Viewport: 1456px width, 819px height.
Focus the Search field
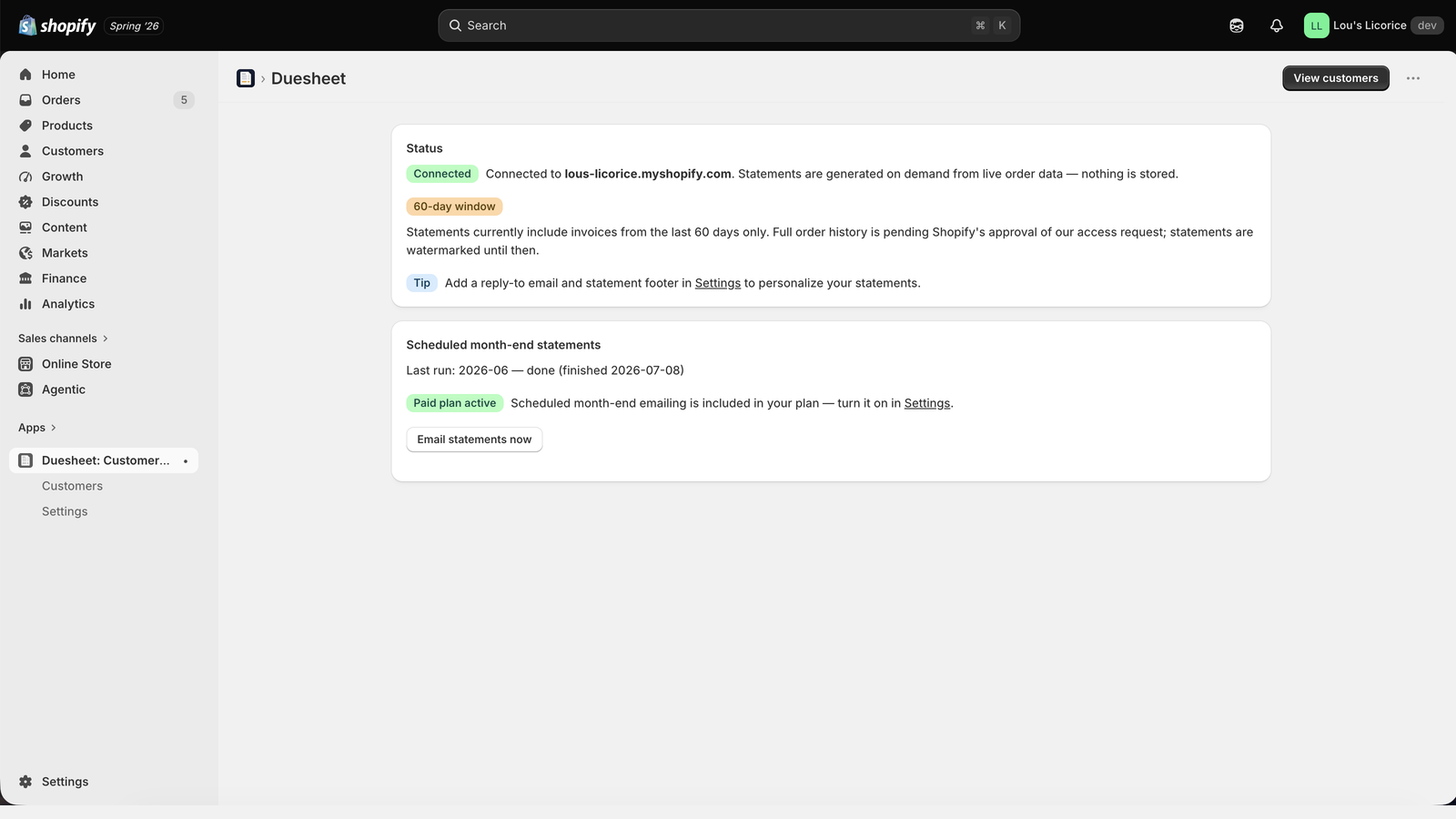(729, 25)
